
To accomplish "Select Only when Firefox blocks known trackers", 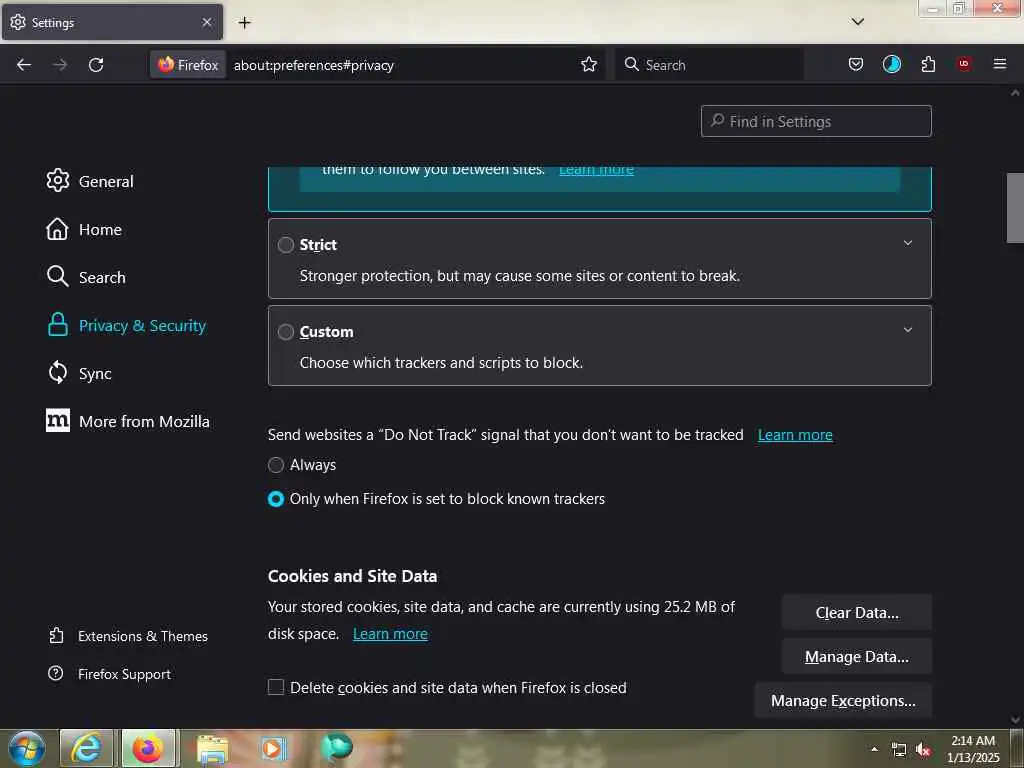I will pyautogui.click(x=276, y=499).
